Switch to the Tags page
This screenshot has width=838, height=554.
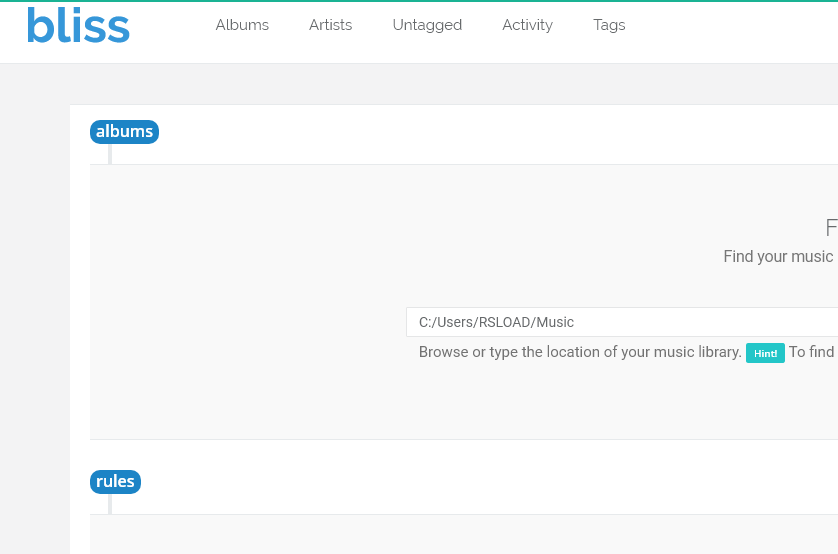[609, 25]
